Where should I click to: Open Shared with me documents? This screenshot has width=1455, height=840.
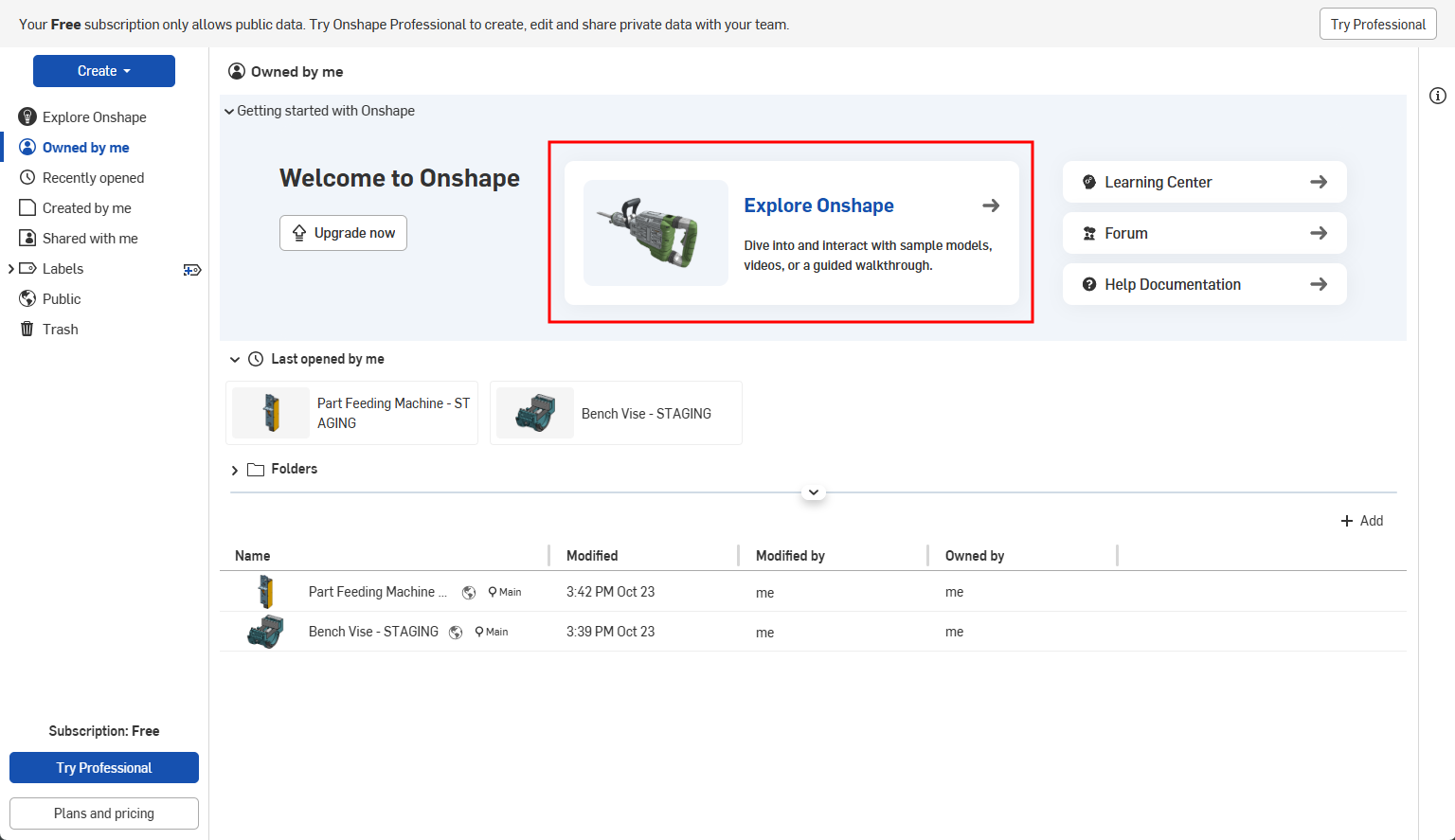[89, 238]
